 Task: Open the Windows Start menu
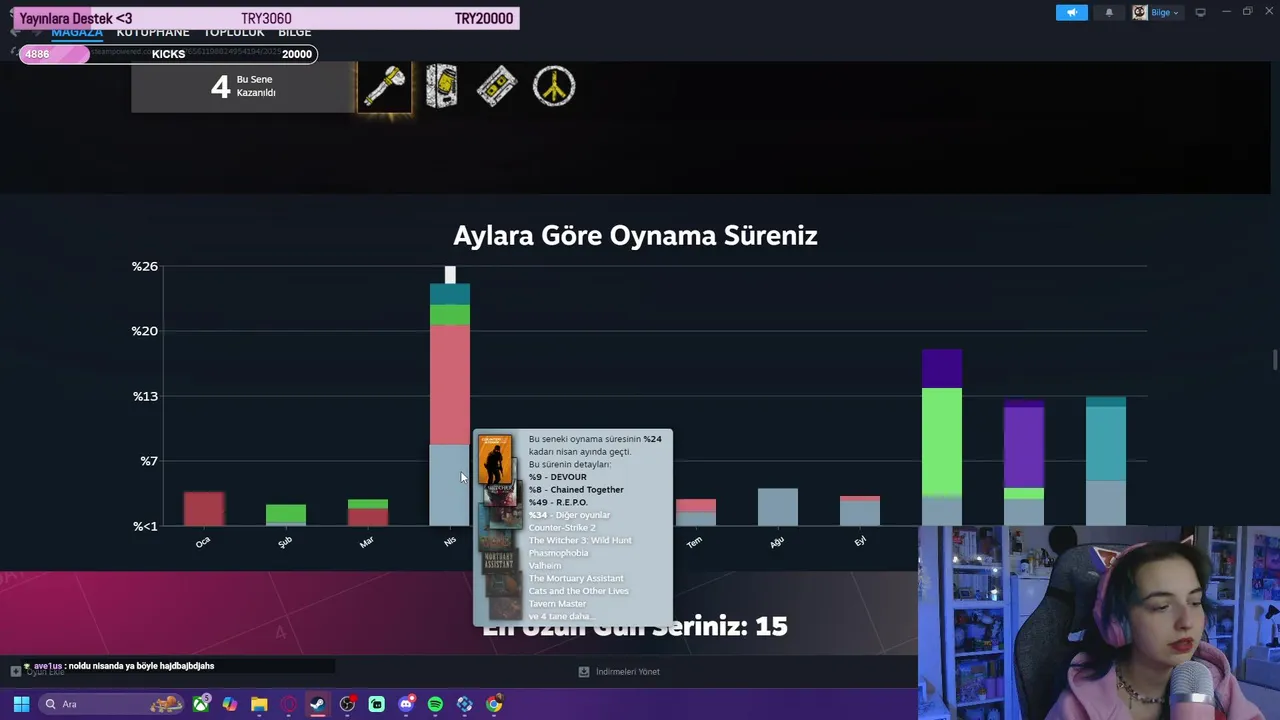pos(21,704)
